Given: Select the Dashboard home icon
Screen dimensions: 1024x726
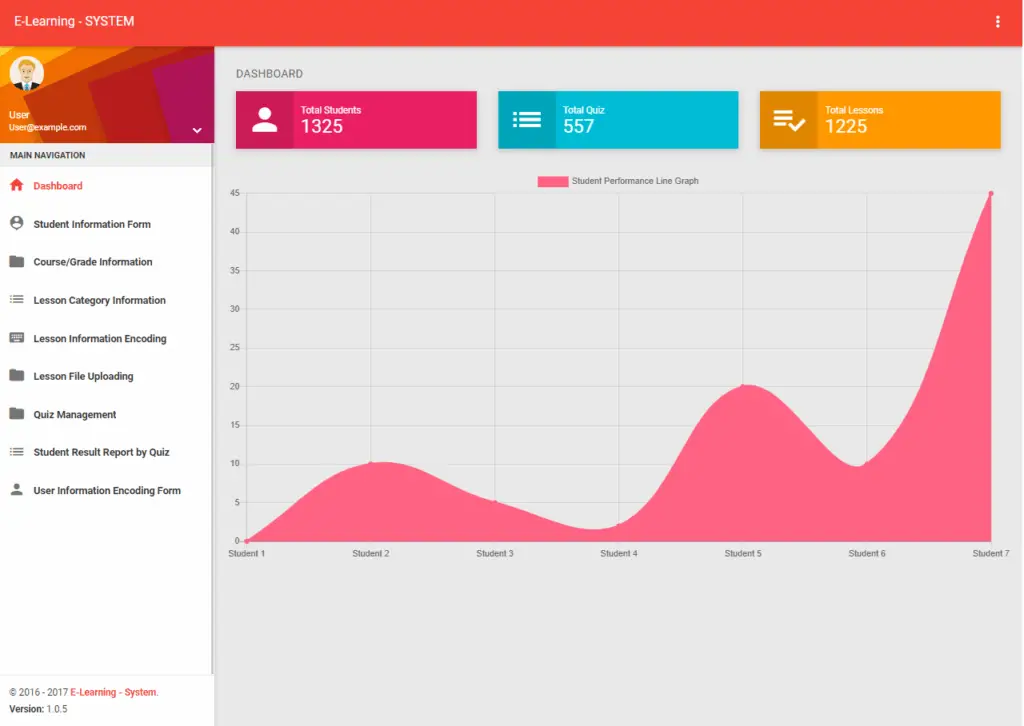Looking at the screenshot, I should (15, 185).
